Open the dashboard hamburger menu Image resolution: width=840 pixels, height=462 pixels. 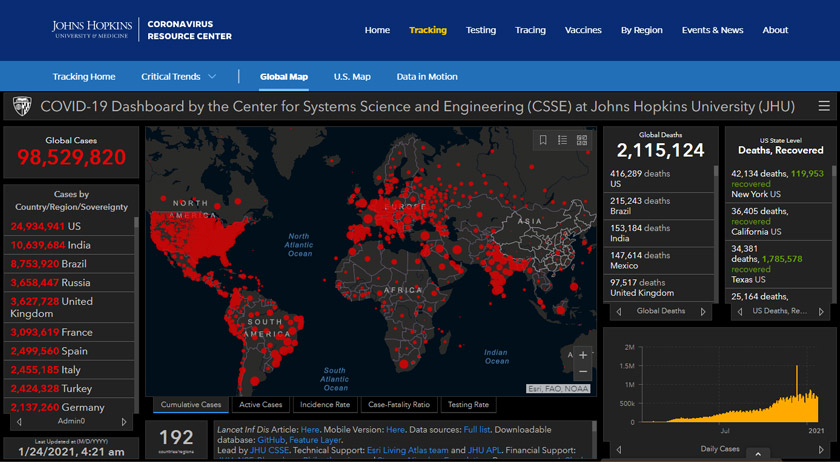tap(823, 106)
